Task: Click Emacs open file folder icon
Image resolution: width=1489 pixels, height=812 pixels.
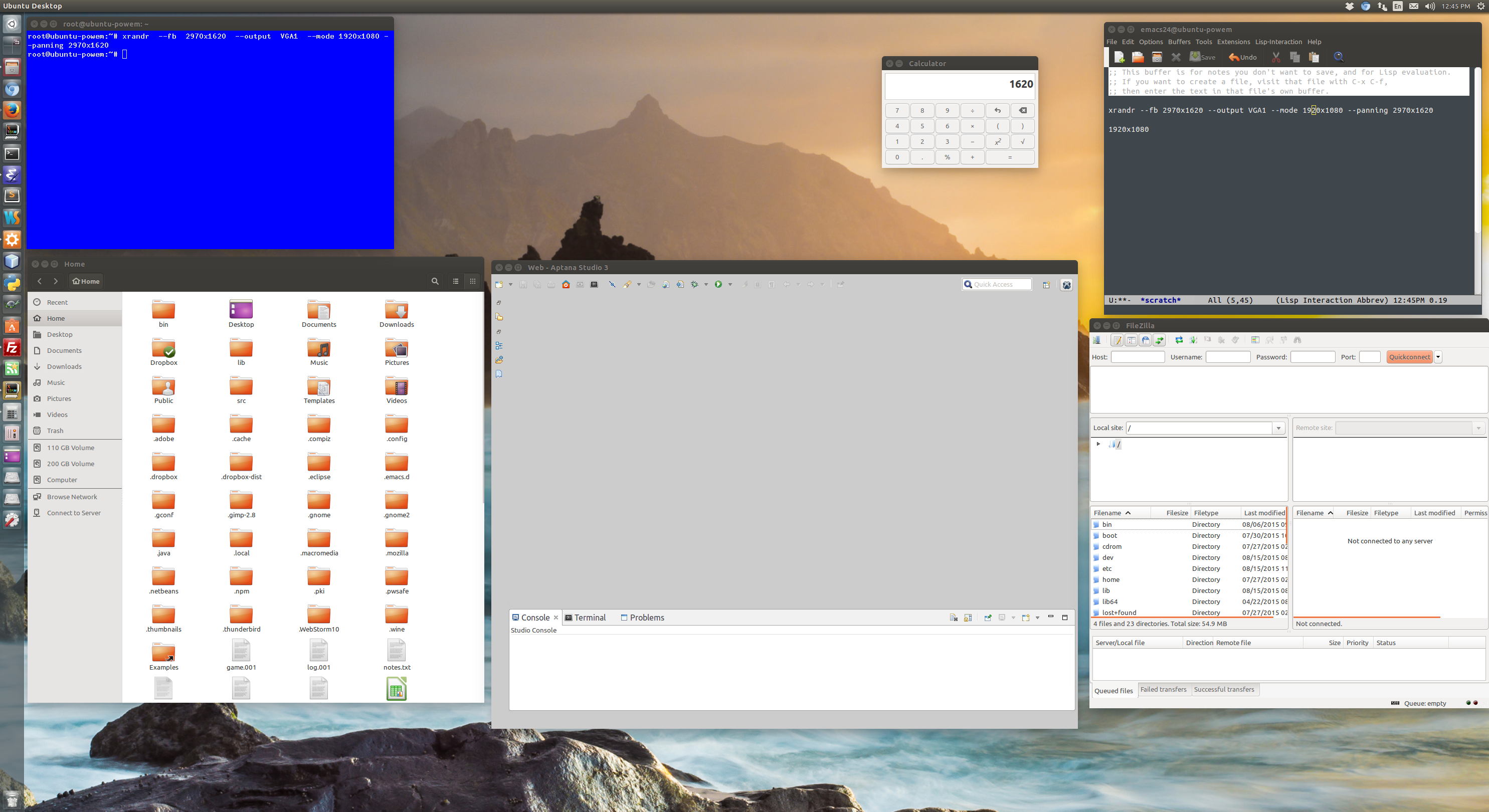Action: point(1138,57)
